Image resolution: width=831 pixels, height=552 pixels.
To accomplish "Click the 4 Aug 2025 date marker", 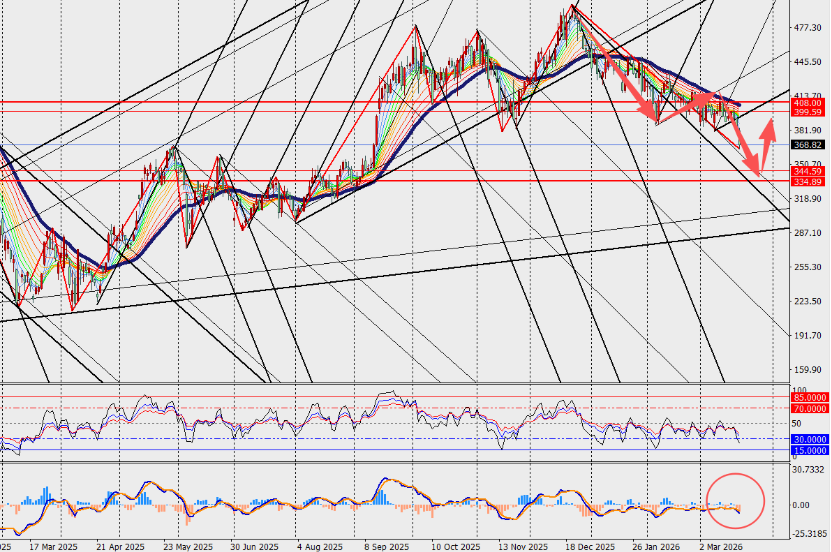I will [x=321, y=547].
